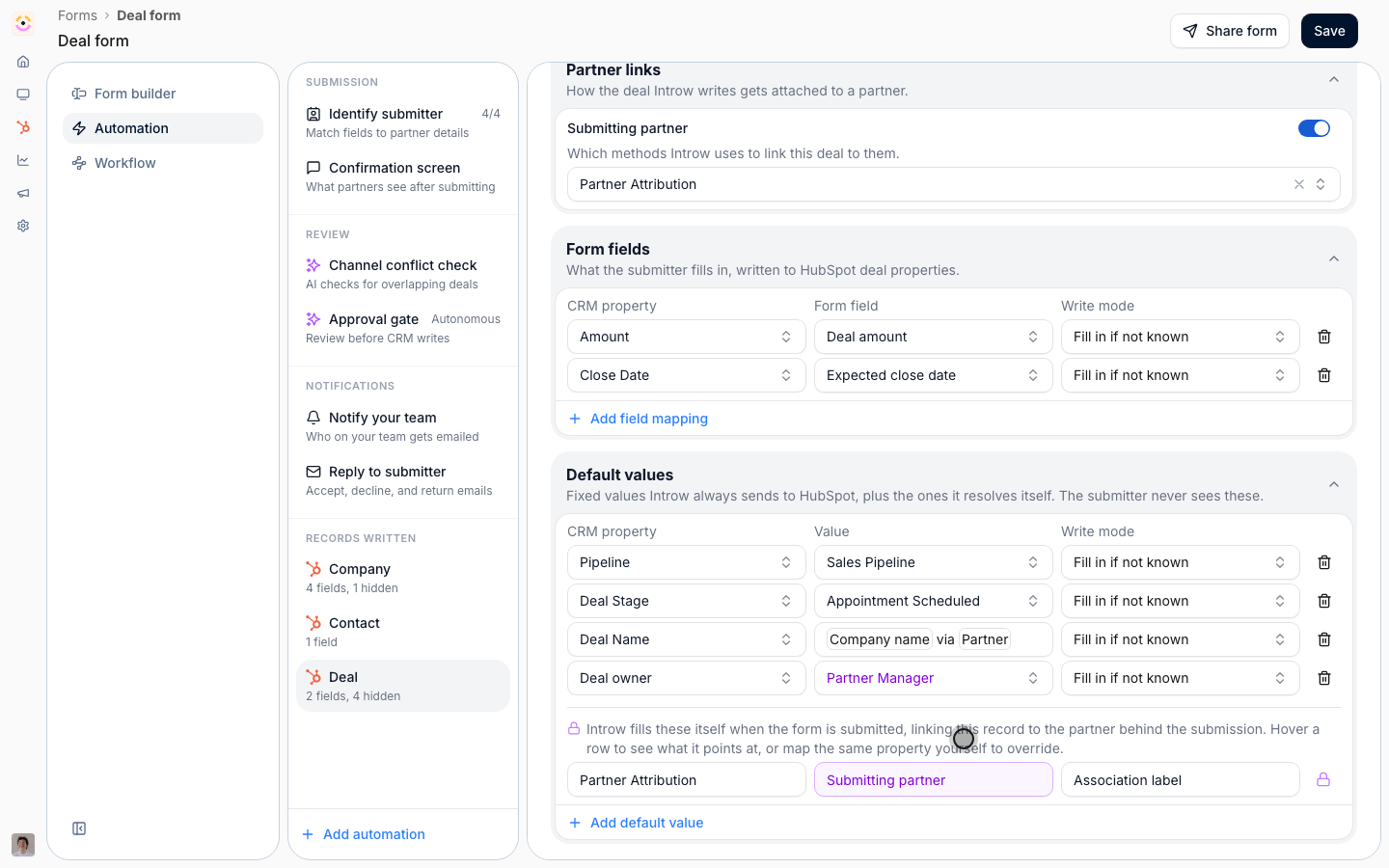Open the Amount CRM property dropdown

pos(687,337)
